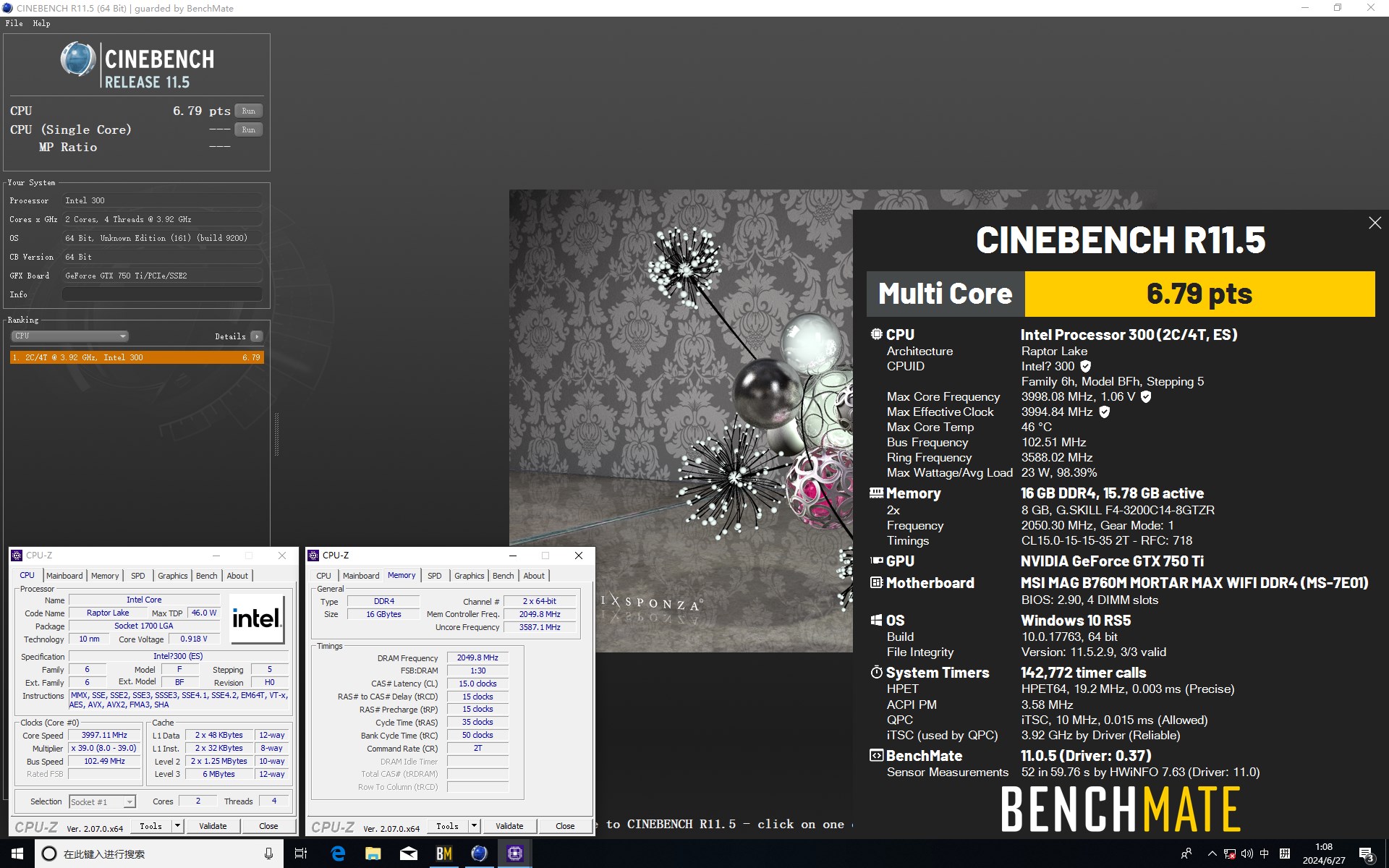This screenshot has height=868, width=1389.
Task: Open the notification center with 3 alerts
Action: pos(1366,854)
